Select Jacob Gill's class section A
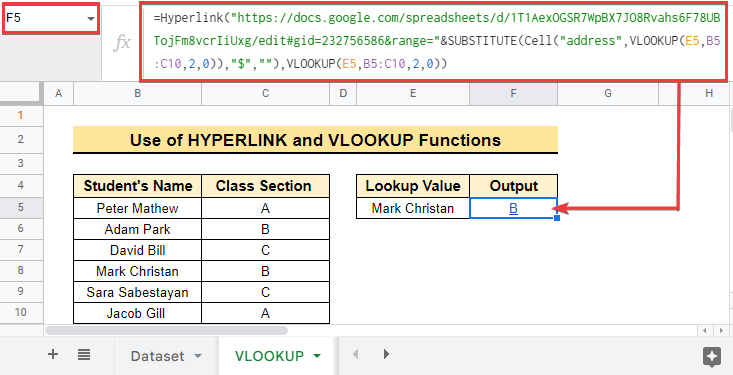This screenshot has width=733, height=375. tap(266, 313)
